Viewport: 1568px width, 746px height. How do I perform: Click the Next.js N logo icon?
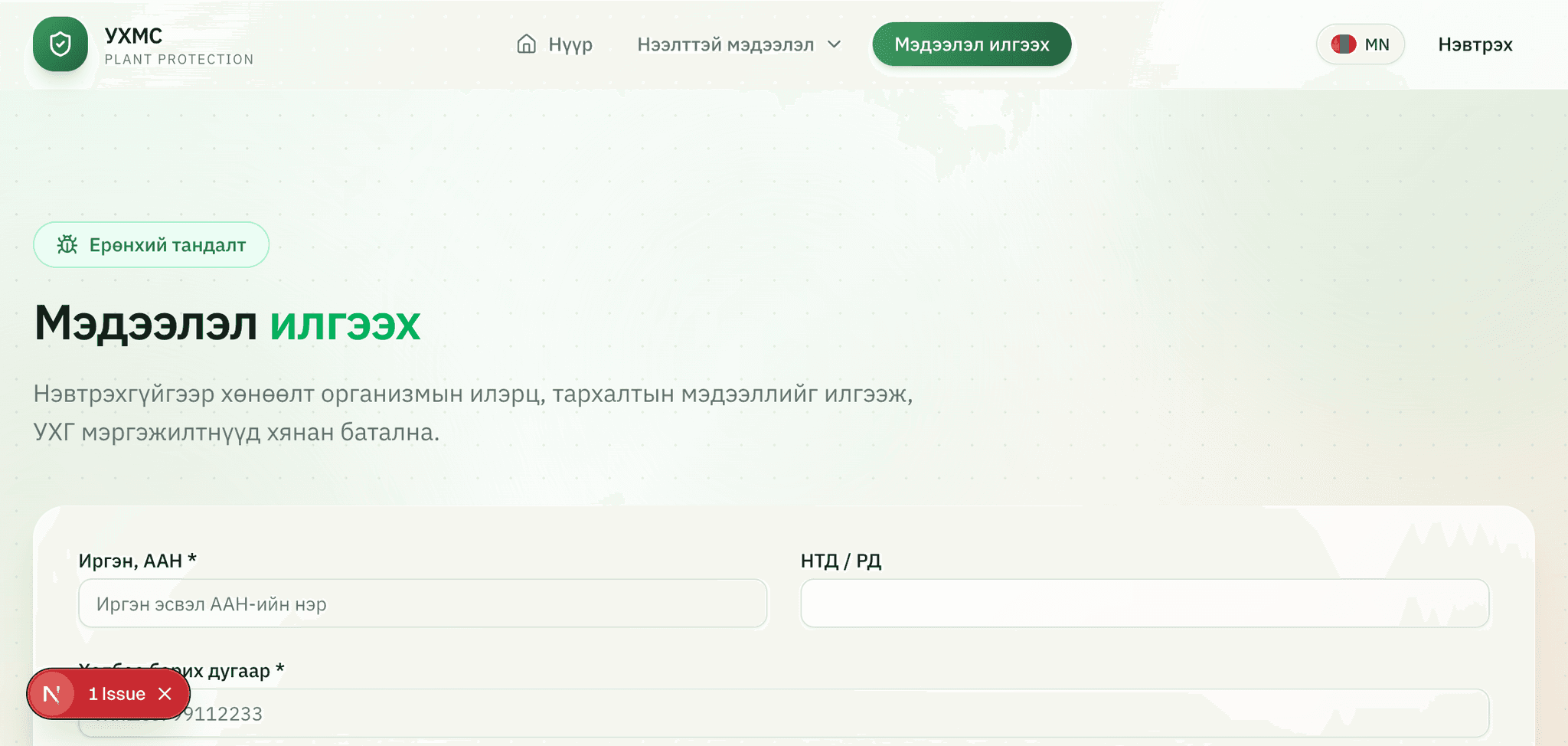pos(52,694)
